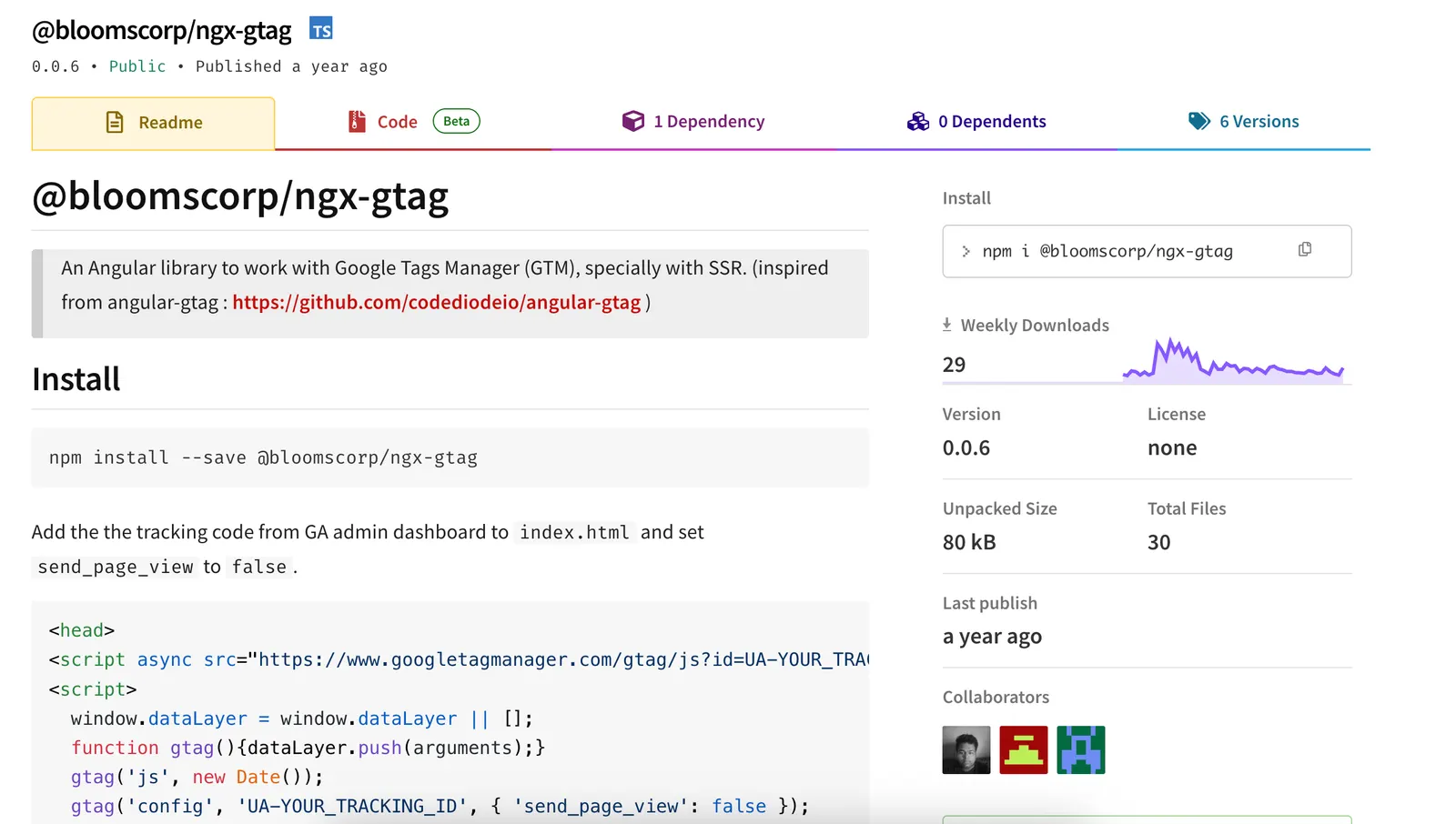Click the inline code 'false' after 'to'
The width and height of the screenshot is (1456, 824).
click(x=259, y=567)
